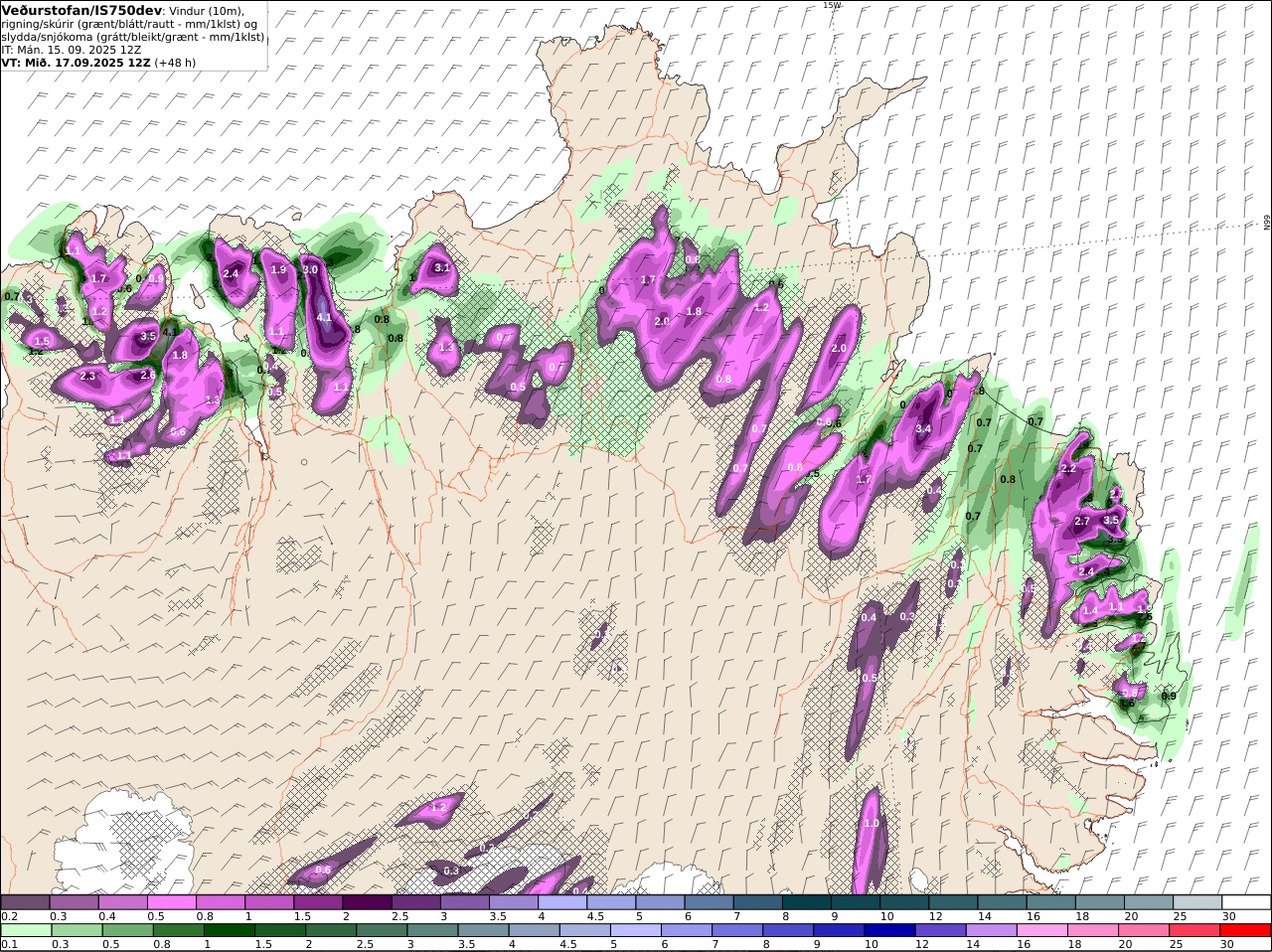Select the deep blue 10–12 rain swatch

click(890, 930)
